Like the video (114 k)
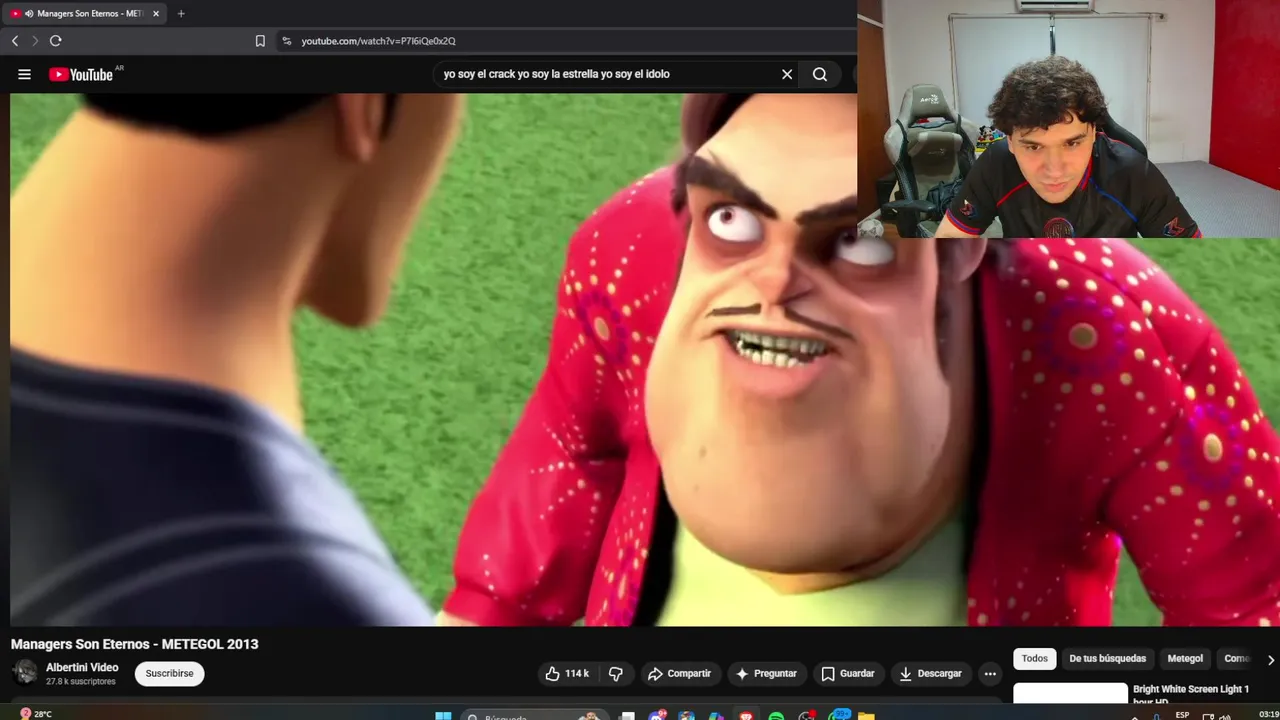The width and height of the screenshot is (1280, 720). pos(567,674)
